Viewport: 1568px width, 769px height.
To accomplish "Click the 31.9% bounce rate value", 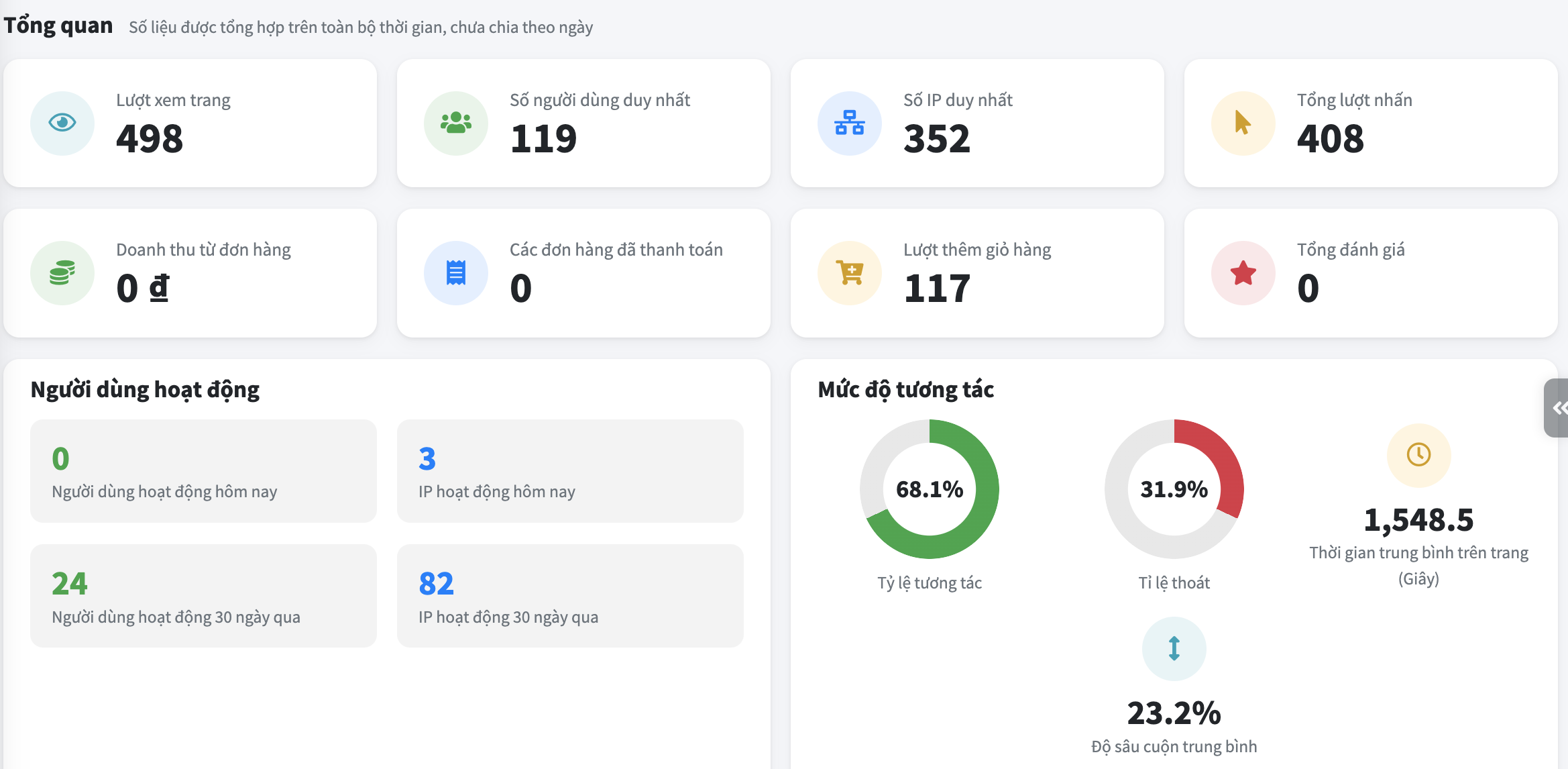I will (1174, 489).
